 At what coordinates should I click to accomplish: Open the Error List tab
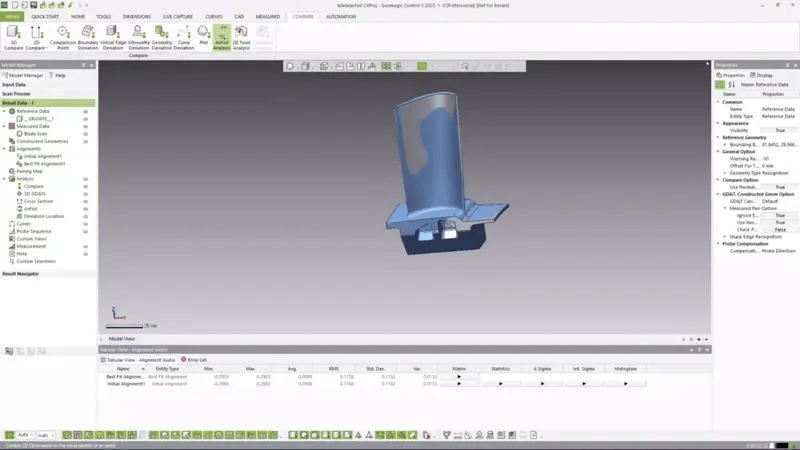click(194, 359)
